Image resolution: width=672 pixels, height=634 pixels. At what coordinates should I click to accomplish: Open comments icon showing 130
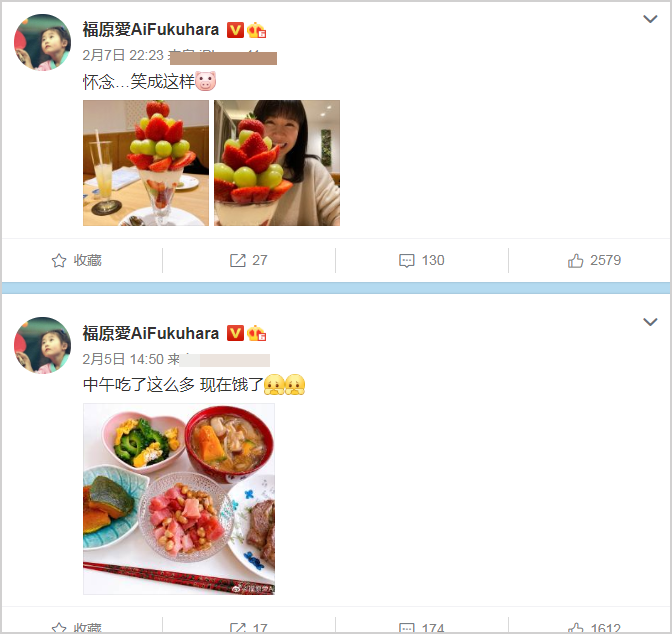click(x=406, y=261)
